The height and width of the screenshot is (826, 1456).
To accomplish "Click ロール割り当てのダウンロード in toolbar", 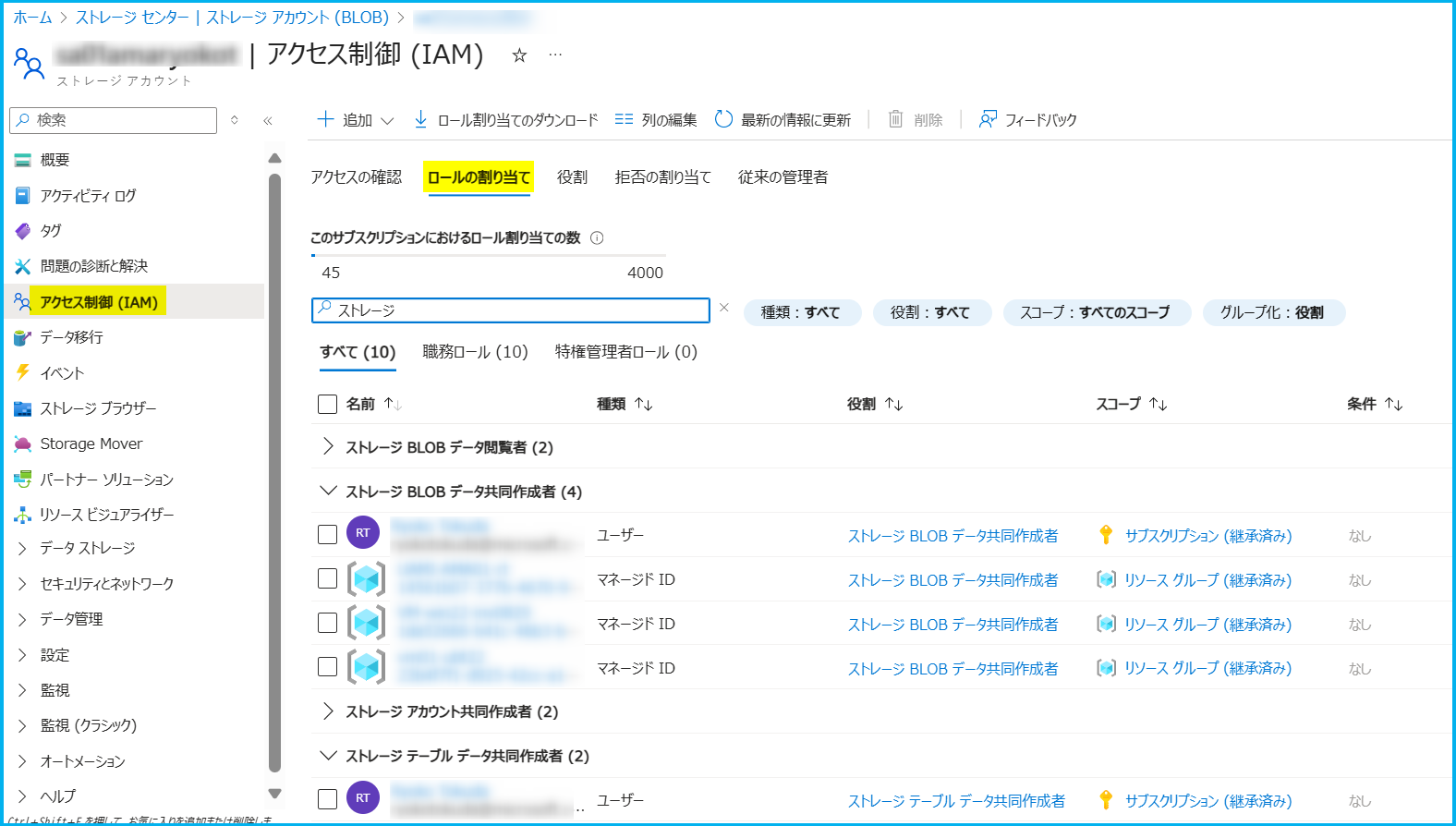I will click(x=506, y=120).
